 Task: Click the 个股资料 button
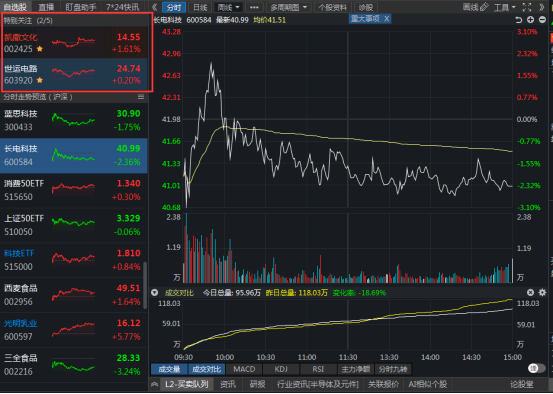click(x=332, y=7)
